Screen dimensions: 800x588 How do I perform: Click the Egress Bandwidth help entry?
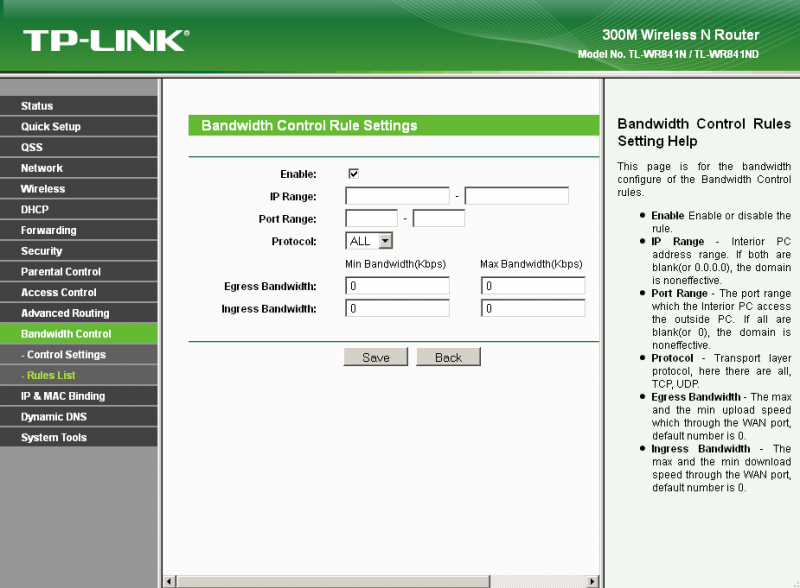(x=721, y=416)
